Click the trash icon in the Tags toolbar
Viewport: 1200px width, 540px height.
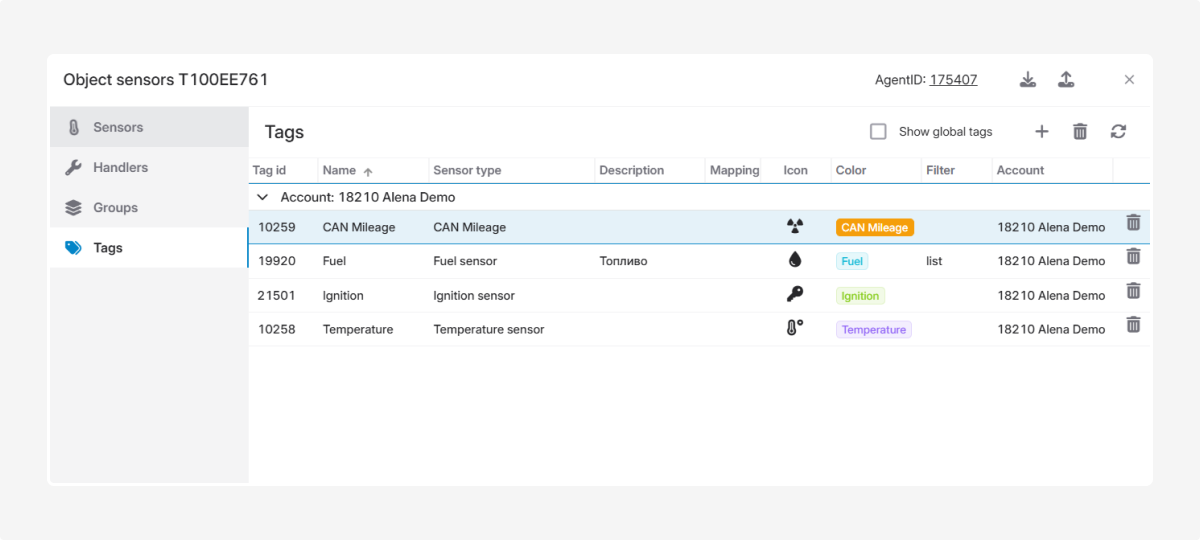coord(1080,132)
